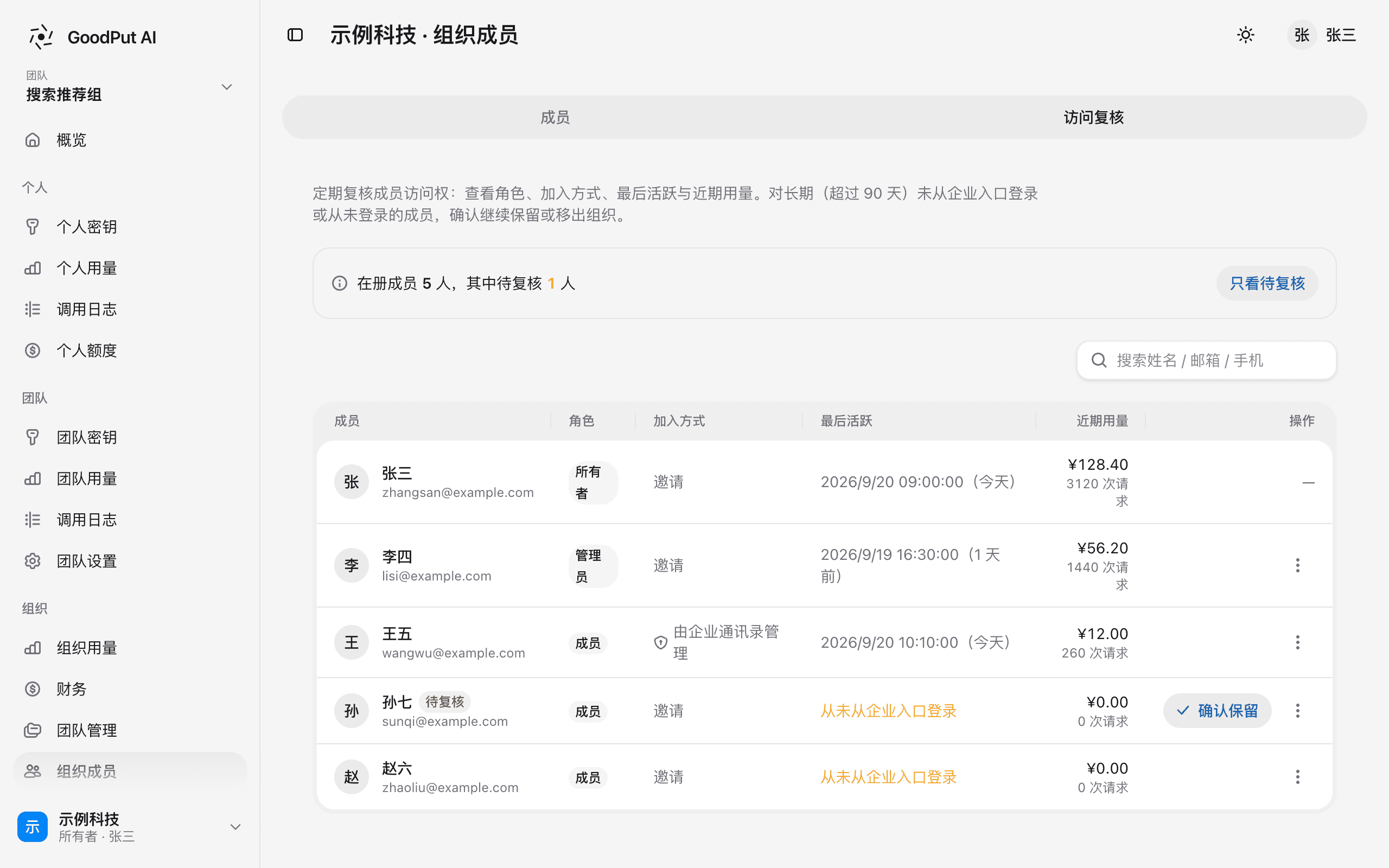Click the 最后活跃 column header

[x=846, y=421]
